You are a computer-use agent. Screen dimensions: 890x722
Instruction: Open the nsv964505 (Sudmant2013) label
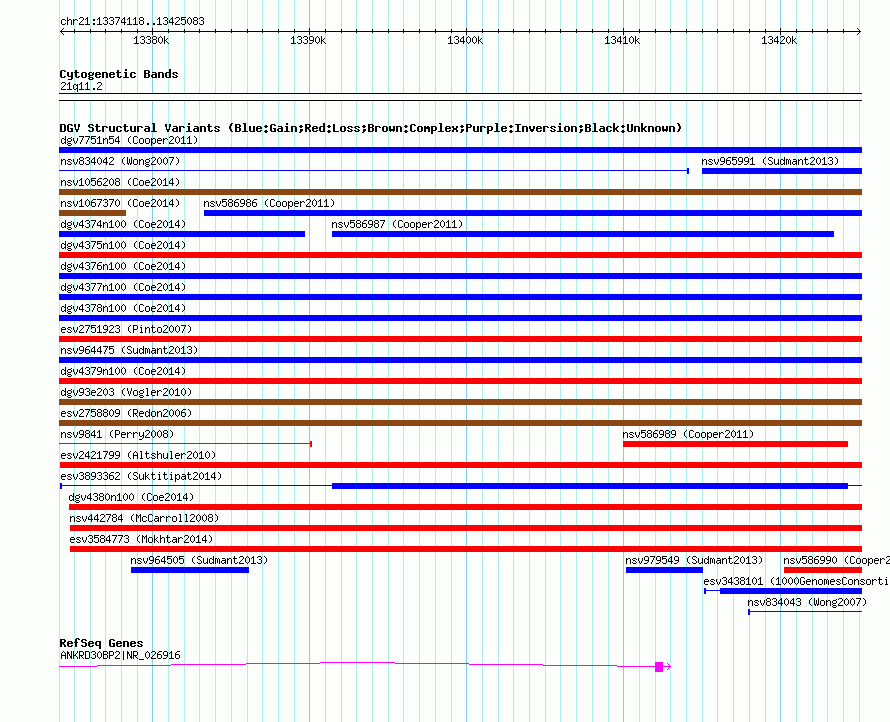pos(199,560)
